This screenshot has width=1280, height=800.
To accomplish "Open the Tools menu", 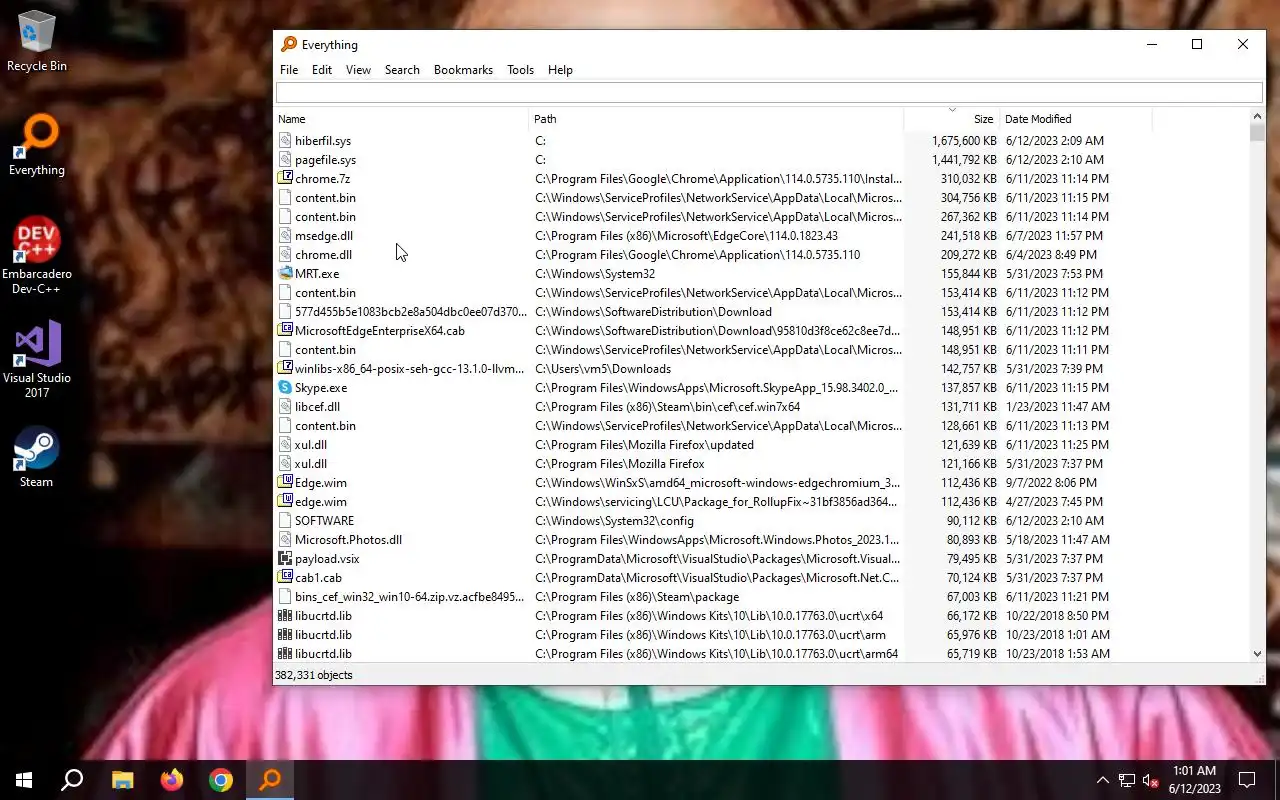I will click(x=520, y=70).
